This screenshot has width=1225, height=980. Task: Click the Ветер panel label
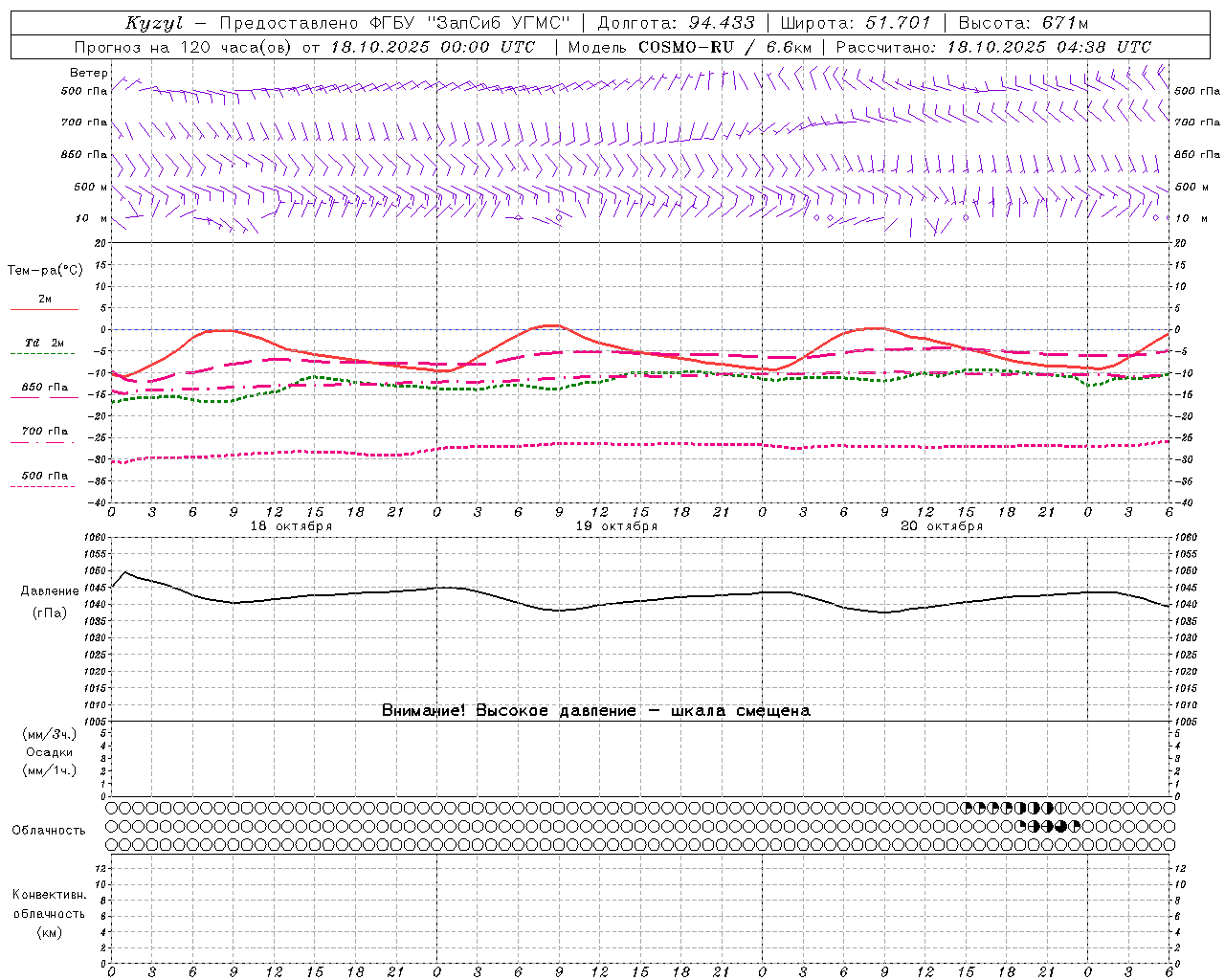click(88, 73)
